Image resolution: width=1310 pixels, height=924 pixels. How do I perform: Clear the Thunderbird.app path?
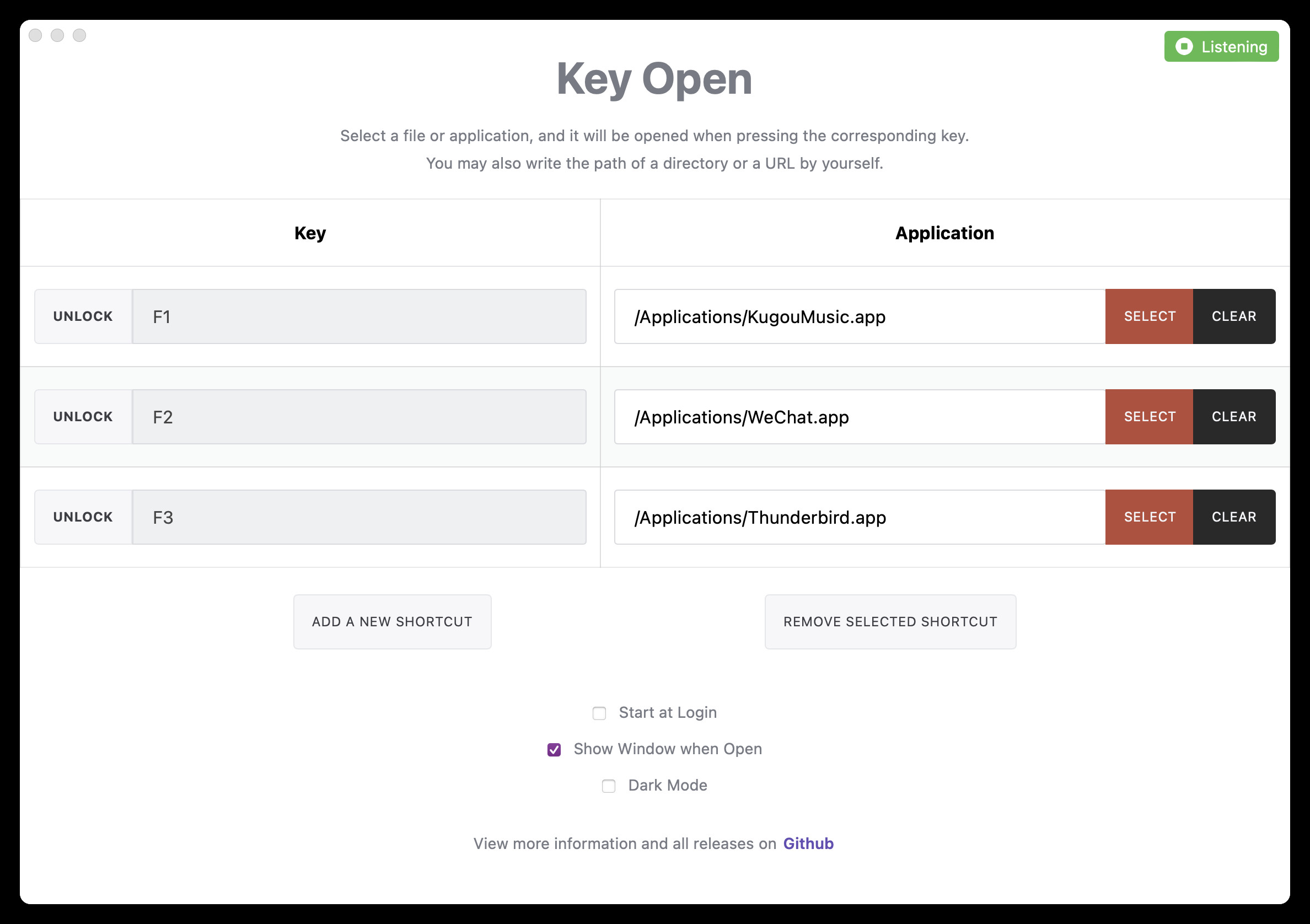[1234, 517]
